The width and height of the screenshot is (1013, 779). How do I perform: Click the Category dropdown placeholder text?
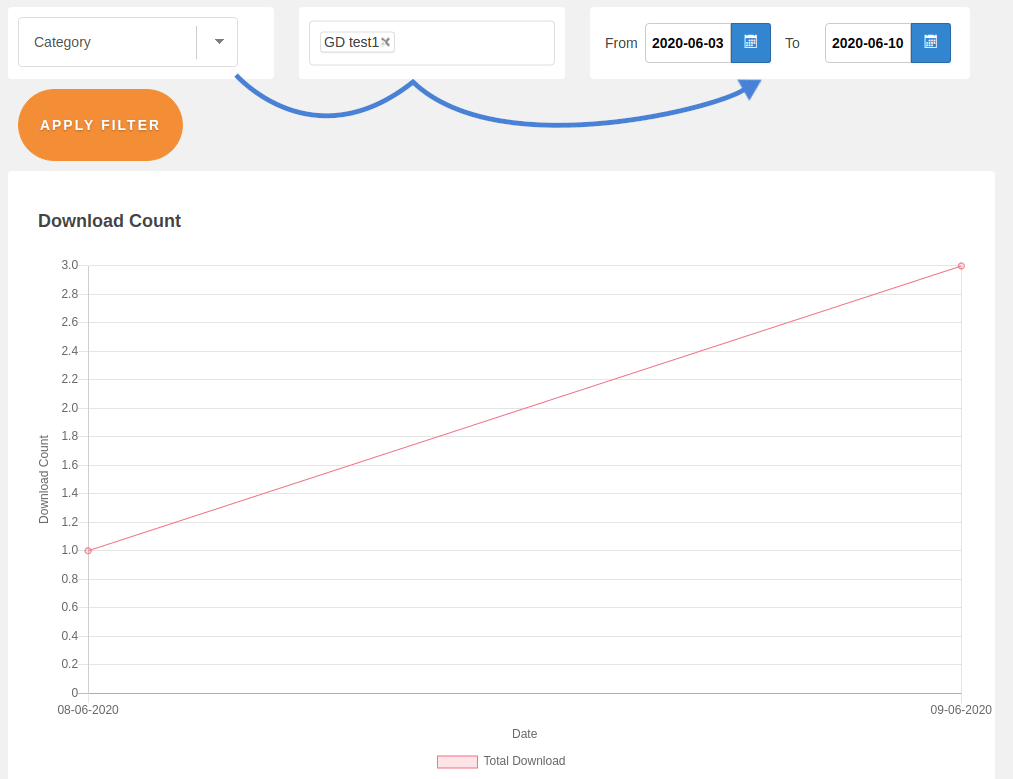click(x=63, y=42)
